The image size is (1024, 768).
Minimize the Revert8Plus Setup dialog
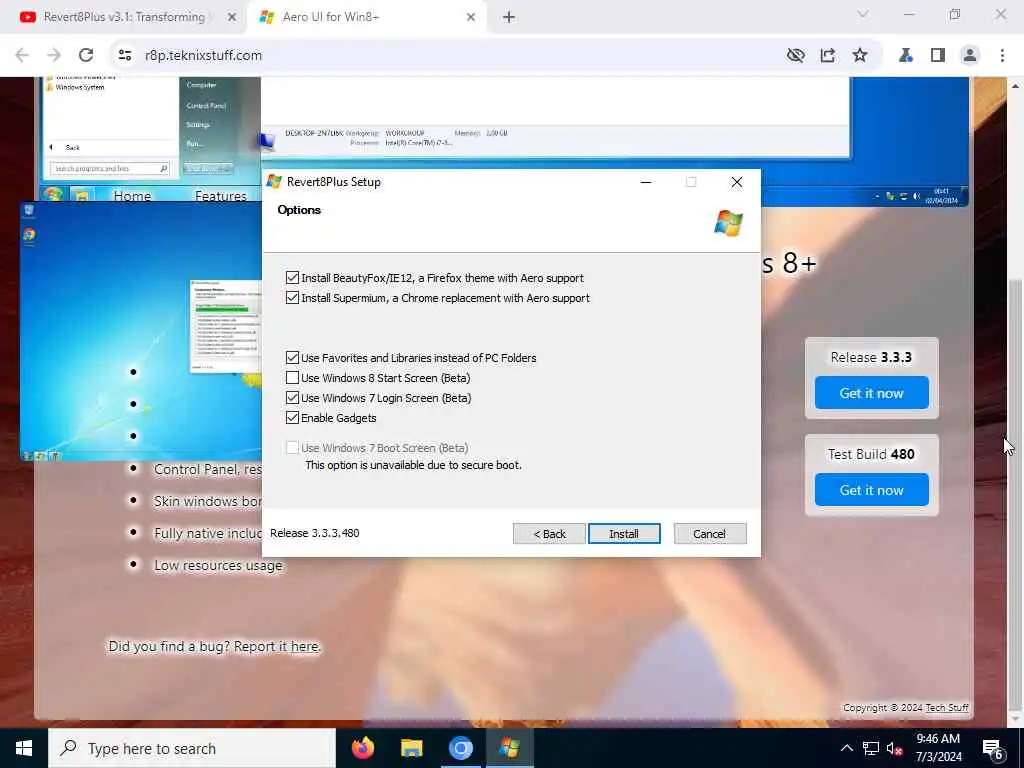pyautogui.click(x=646, y=182)
